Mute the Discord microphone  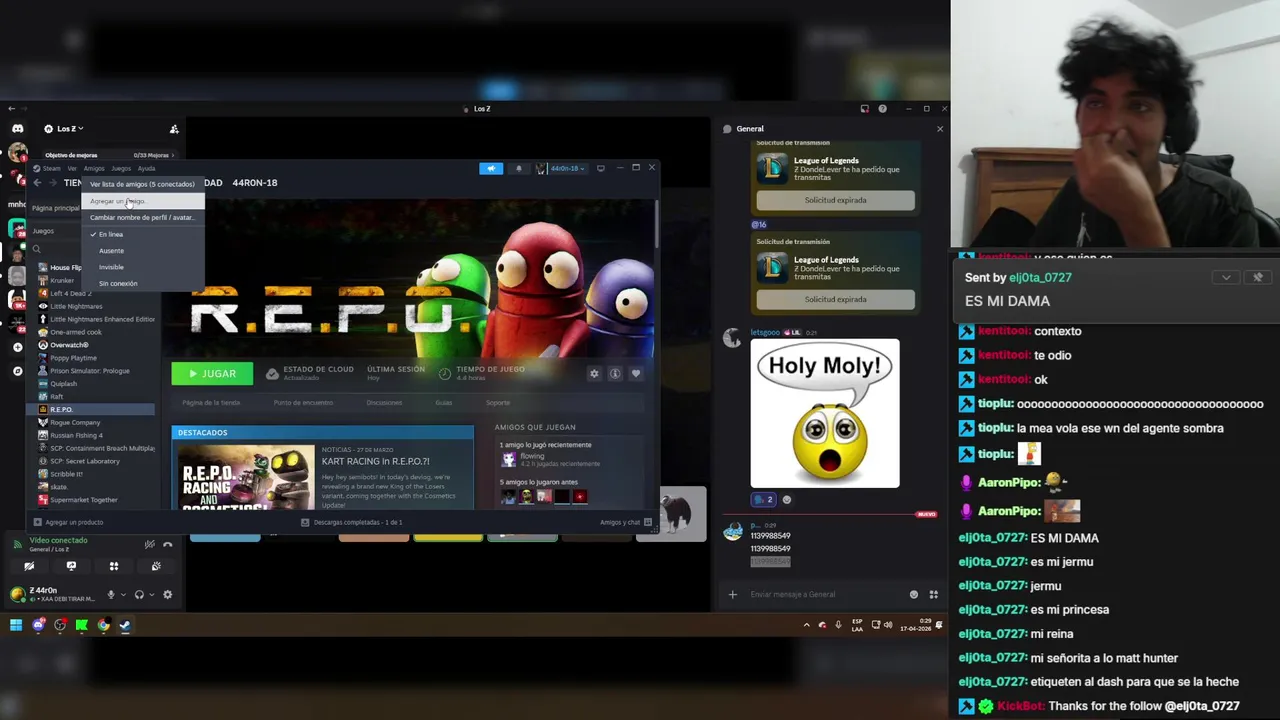[x=111, y=595]
